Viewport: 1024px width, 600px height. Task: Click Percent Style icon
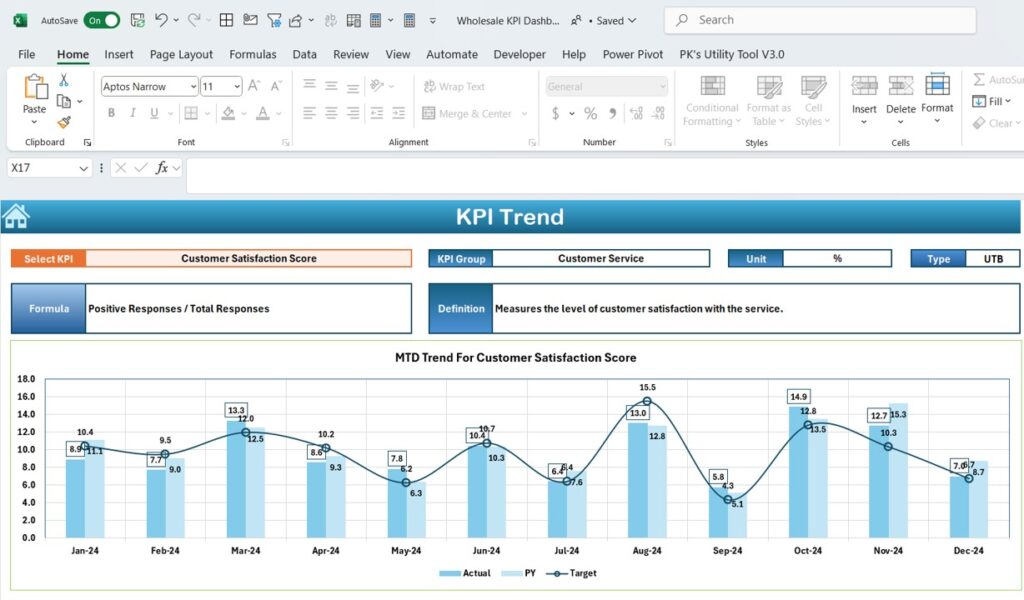tap(590, 114)
